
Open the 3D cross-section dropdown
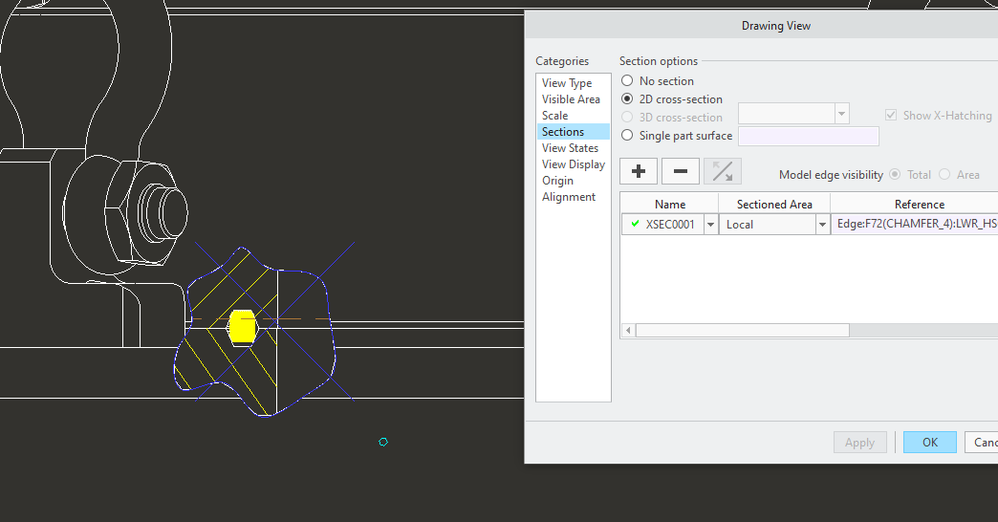tap(841, 114)
